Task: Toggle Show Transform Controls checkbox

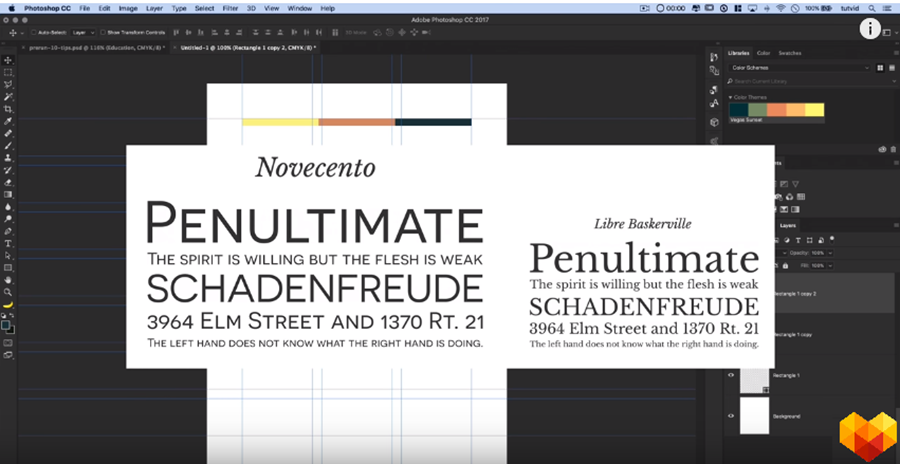Action: coord(103,32)
